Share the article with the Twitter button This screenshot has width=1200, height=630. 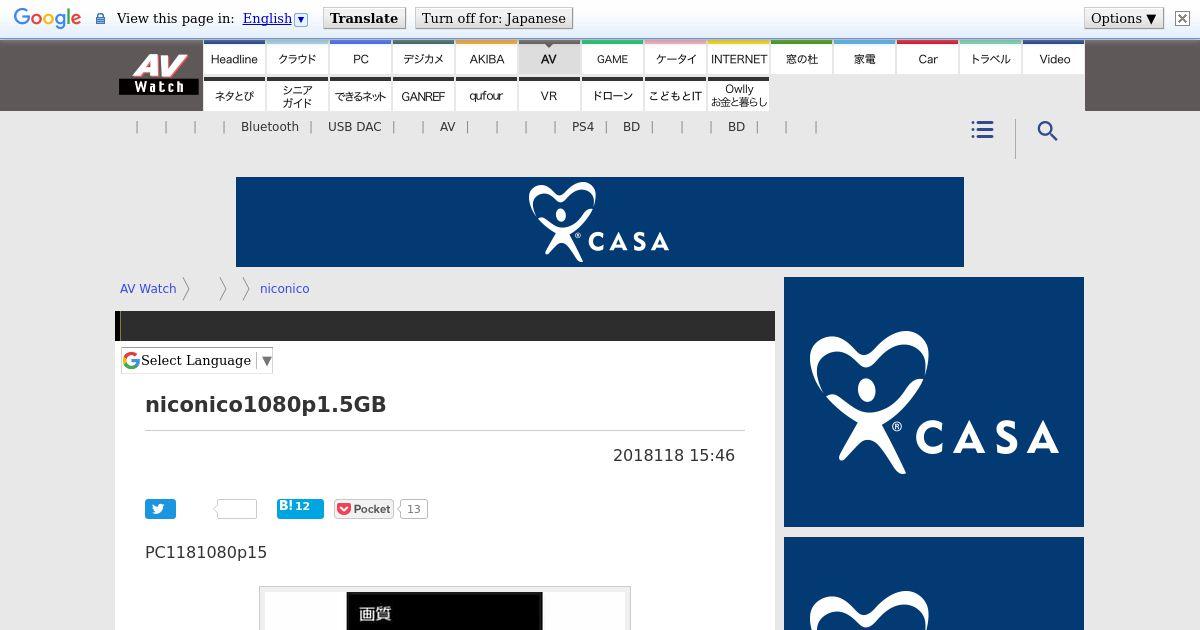click(160, 509)
